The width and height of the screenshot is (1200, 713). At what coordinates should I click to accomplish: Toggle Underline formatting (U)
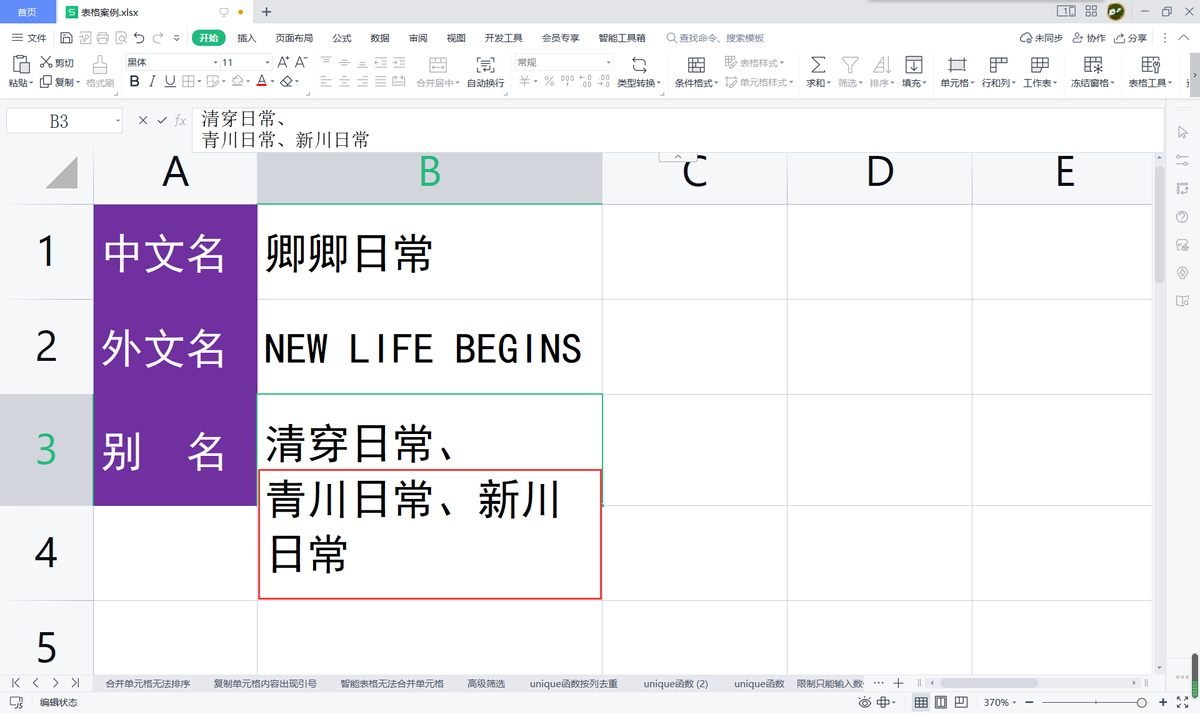[x=169, y=82]
